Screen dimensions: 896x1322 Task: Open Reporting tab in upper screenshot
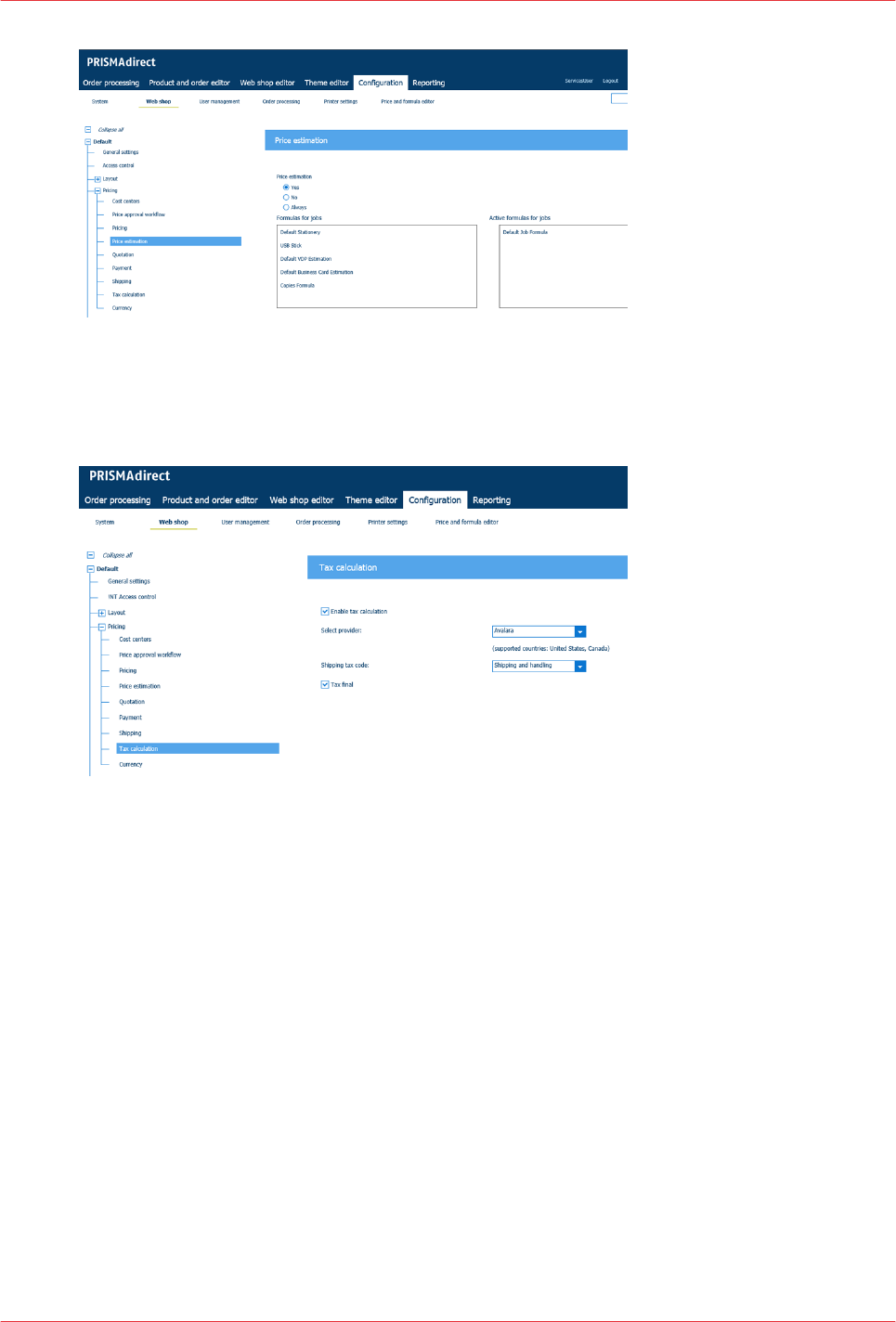point(429,83)
